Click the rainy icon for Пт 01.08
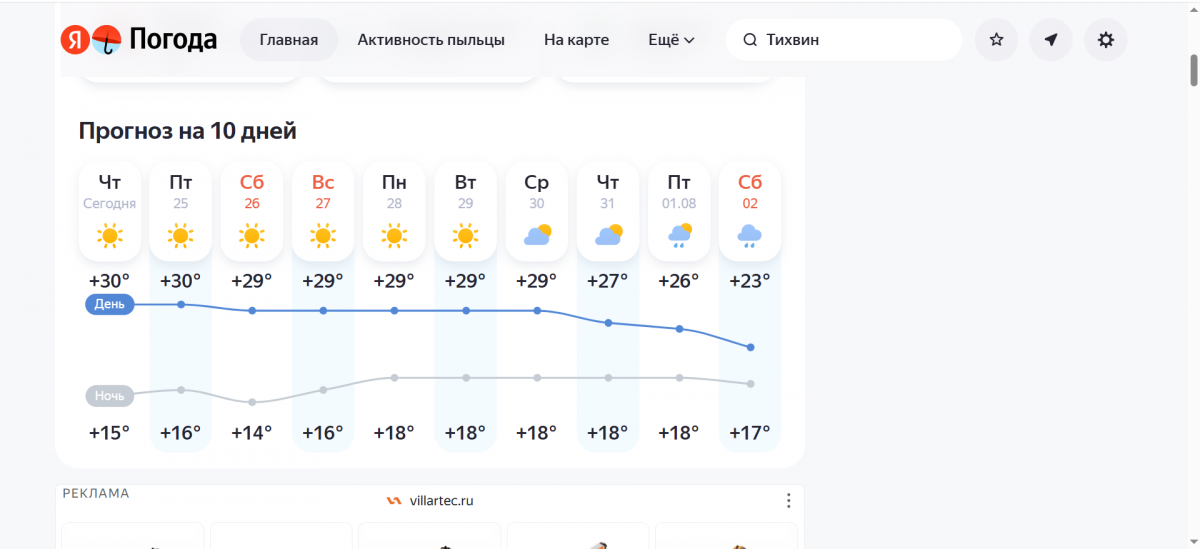Screen dimensions: 1200x549 [679, 236]
